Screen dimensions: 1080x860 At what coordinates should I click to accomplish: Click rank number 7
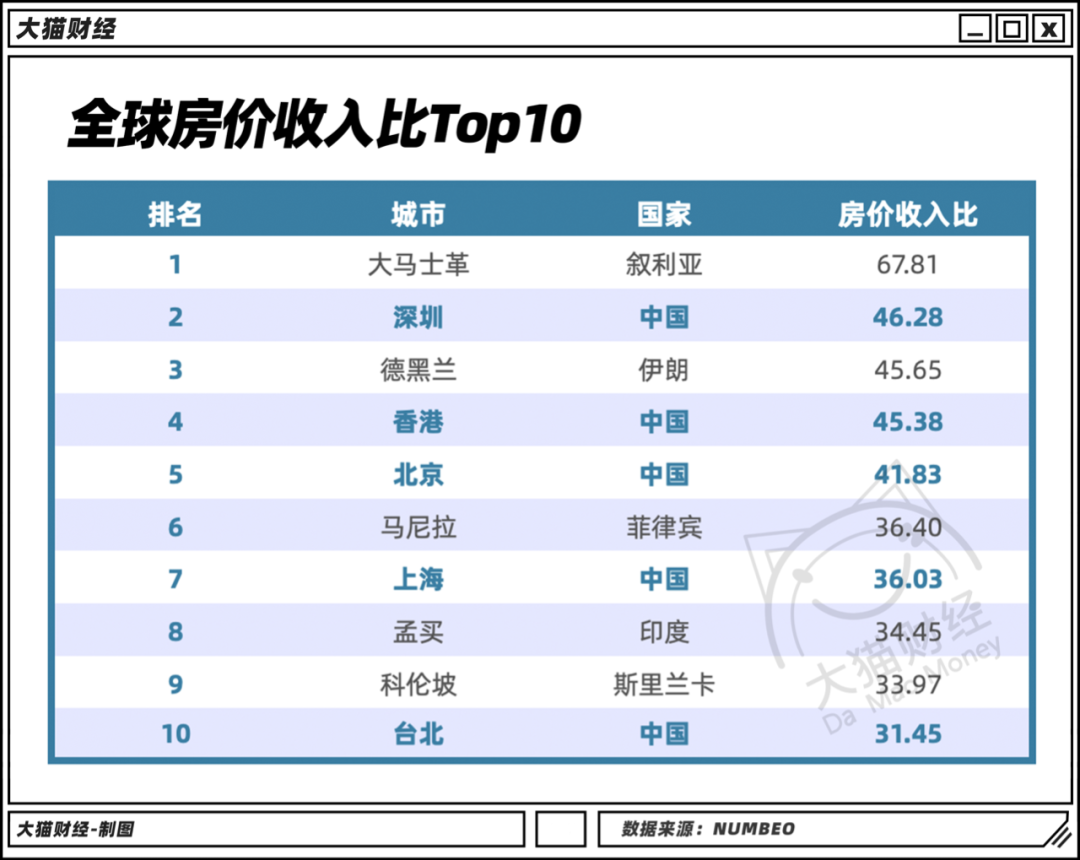pos(176,579)
